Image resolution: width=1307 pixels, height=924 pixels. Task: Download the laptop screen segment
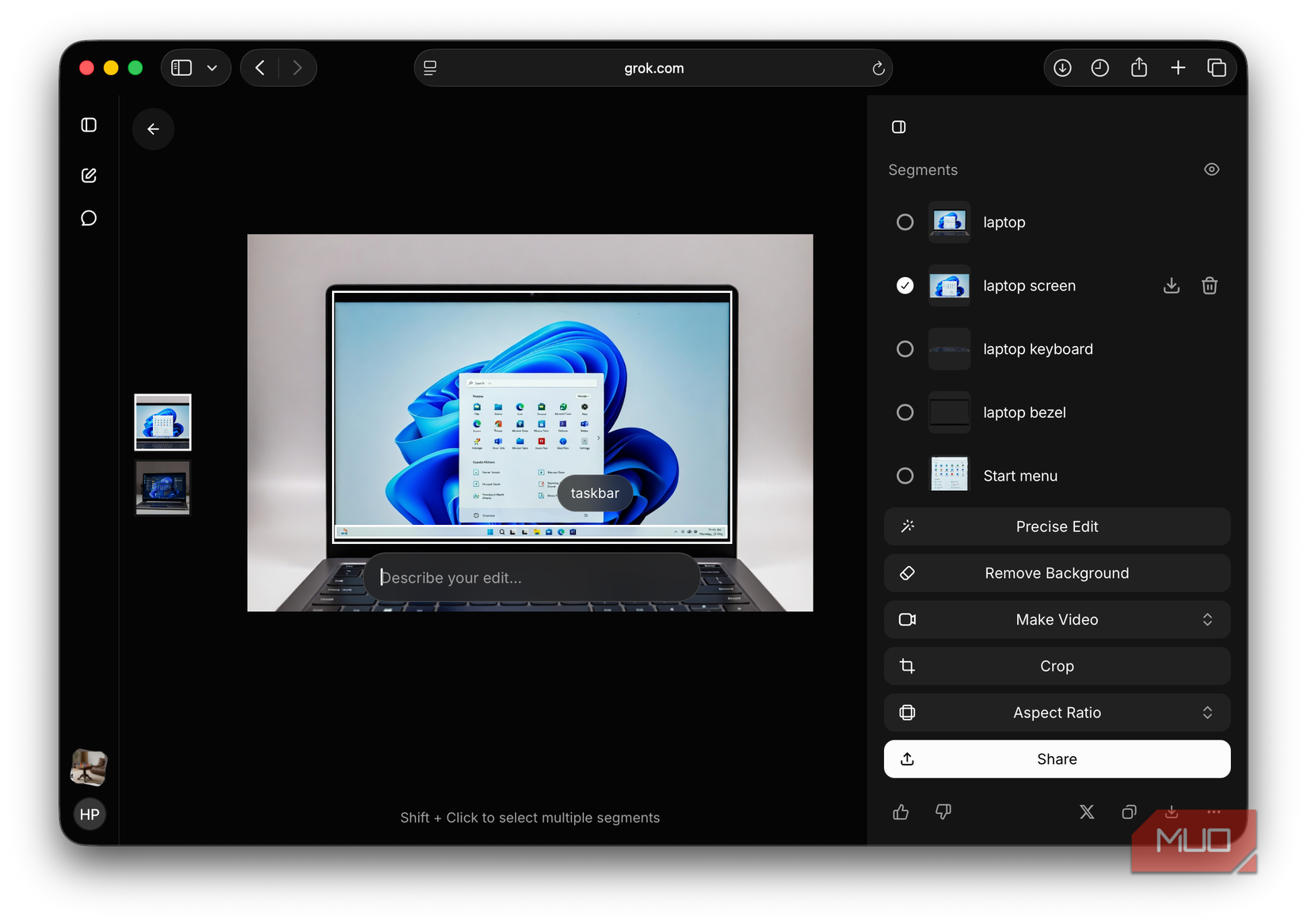pos(1171,286)
